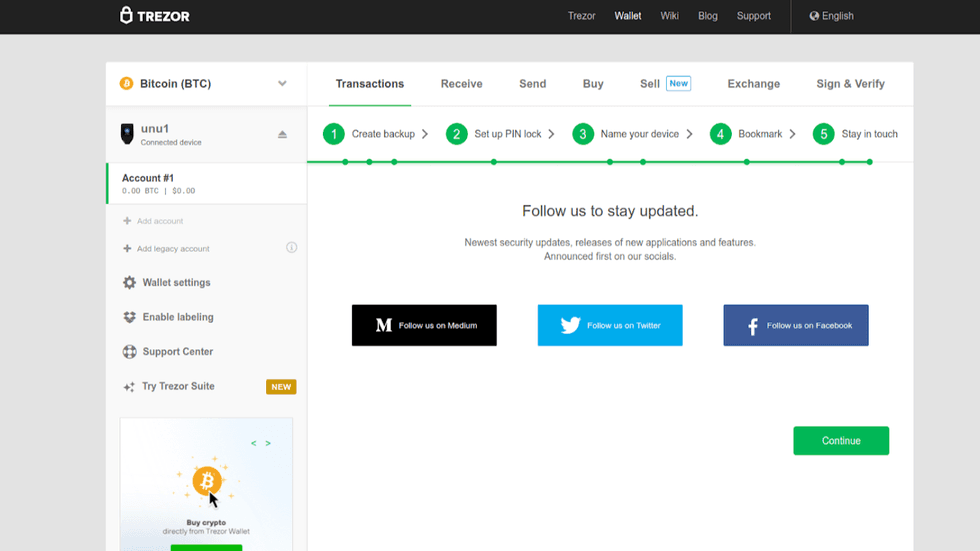This screenshot has height=551, width=980.
Task: Click the Trezor logo in header
Action: coord(154,16)
